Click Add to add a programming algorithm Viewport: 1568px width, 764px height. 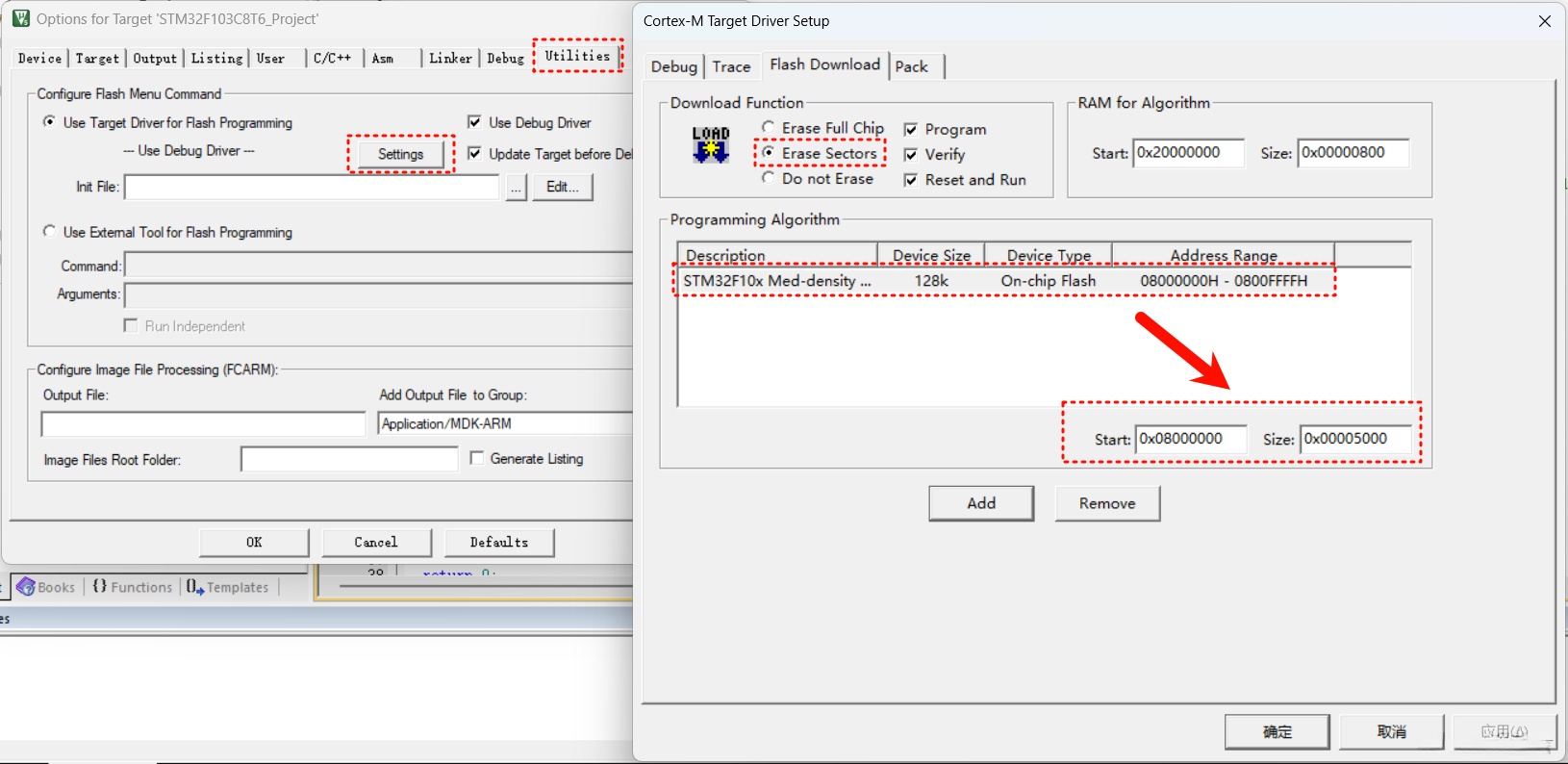pyautogui.click(x=981, y=503)
